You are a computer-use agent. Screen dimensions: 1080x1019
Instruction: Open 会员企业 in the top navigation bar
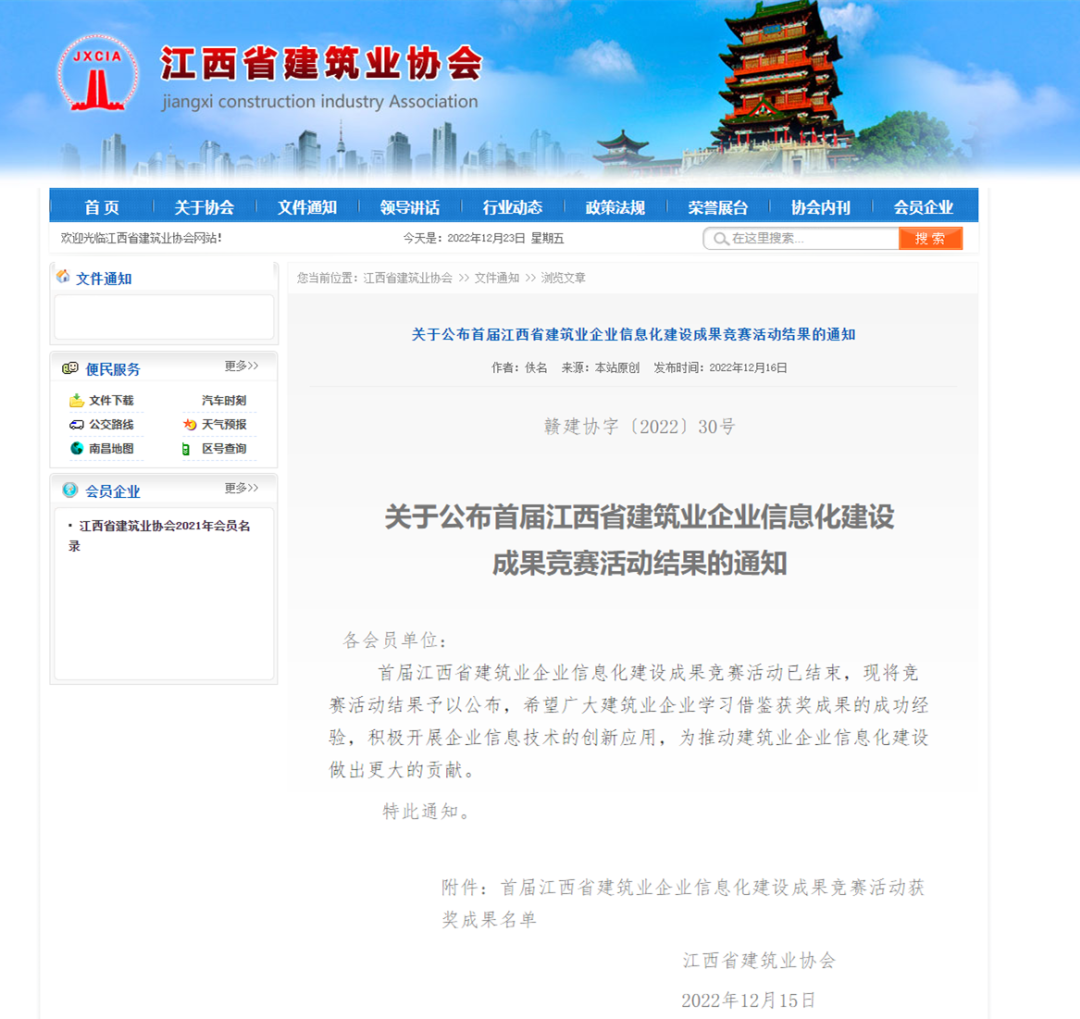923,207
